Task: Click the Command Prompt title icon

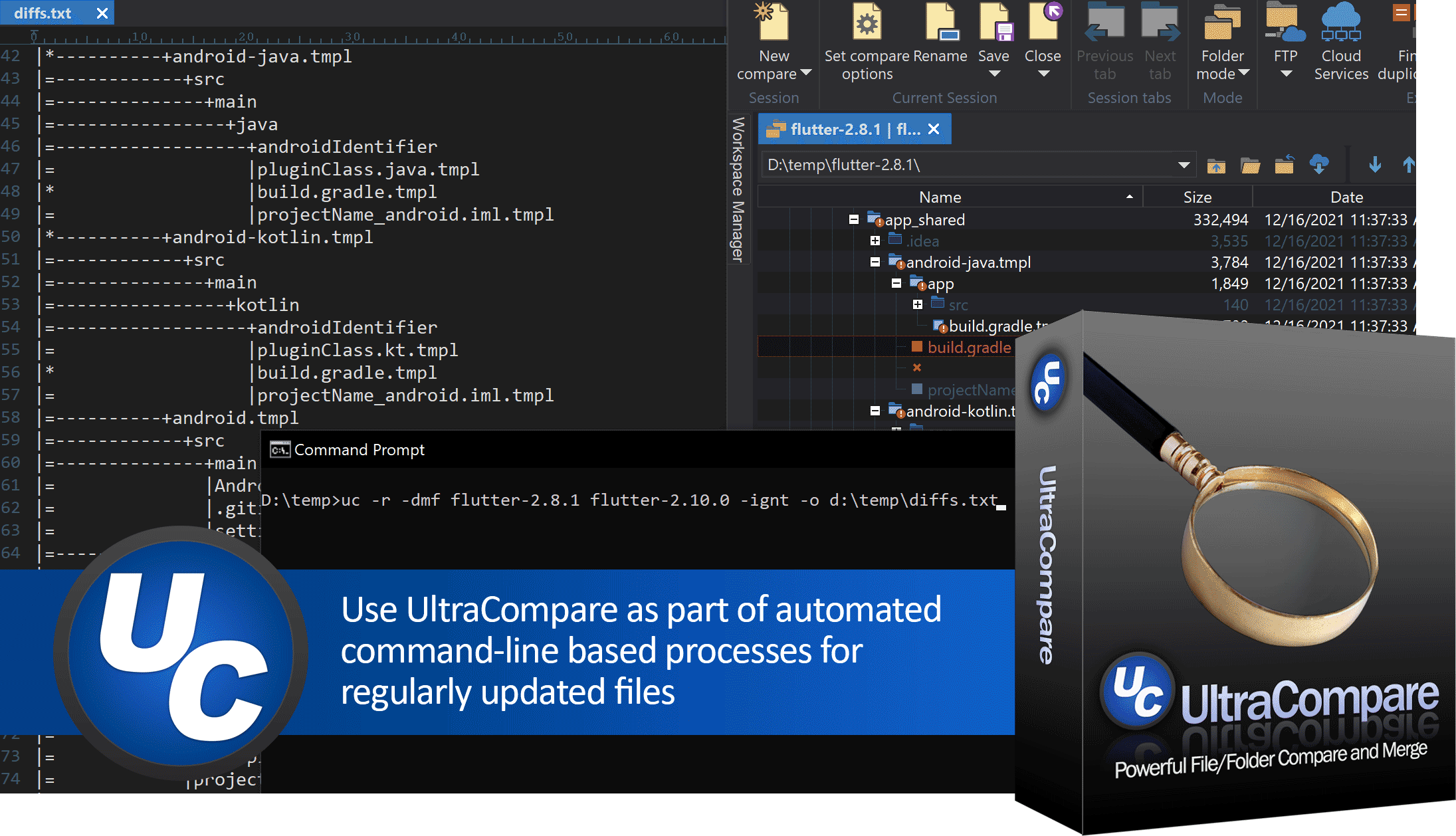Action: tap(280, 450)
